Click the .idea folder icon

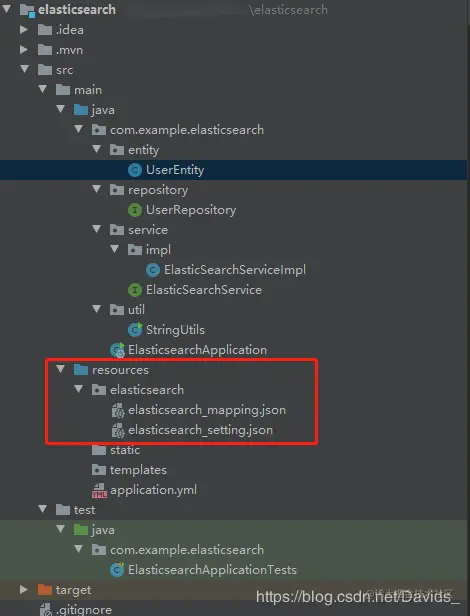click(45, 30)
